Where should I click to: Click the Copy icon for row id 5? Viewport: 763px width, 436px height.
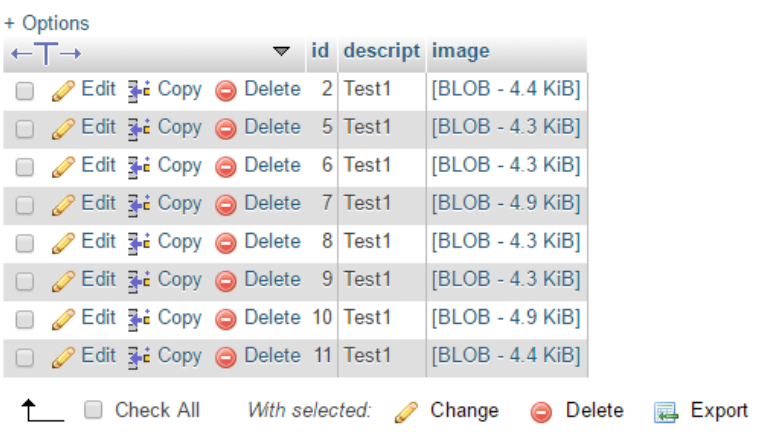pyautogui.click(x=138, y=128)
